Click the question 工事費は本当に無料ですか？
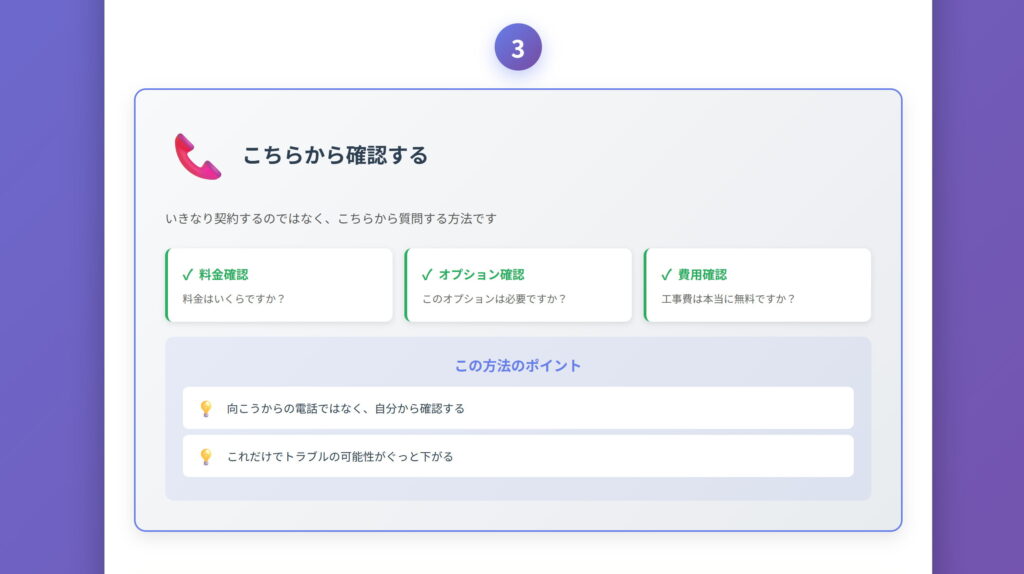This screenshot has height=574, width=1024. [x=728, y=298]
